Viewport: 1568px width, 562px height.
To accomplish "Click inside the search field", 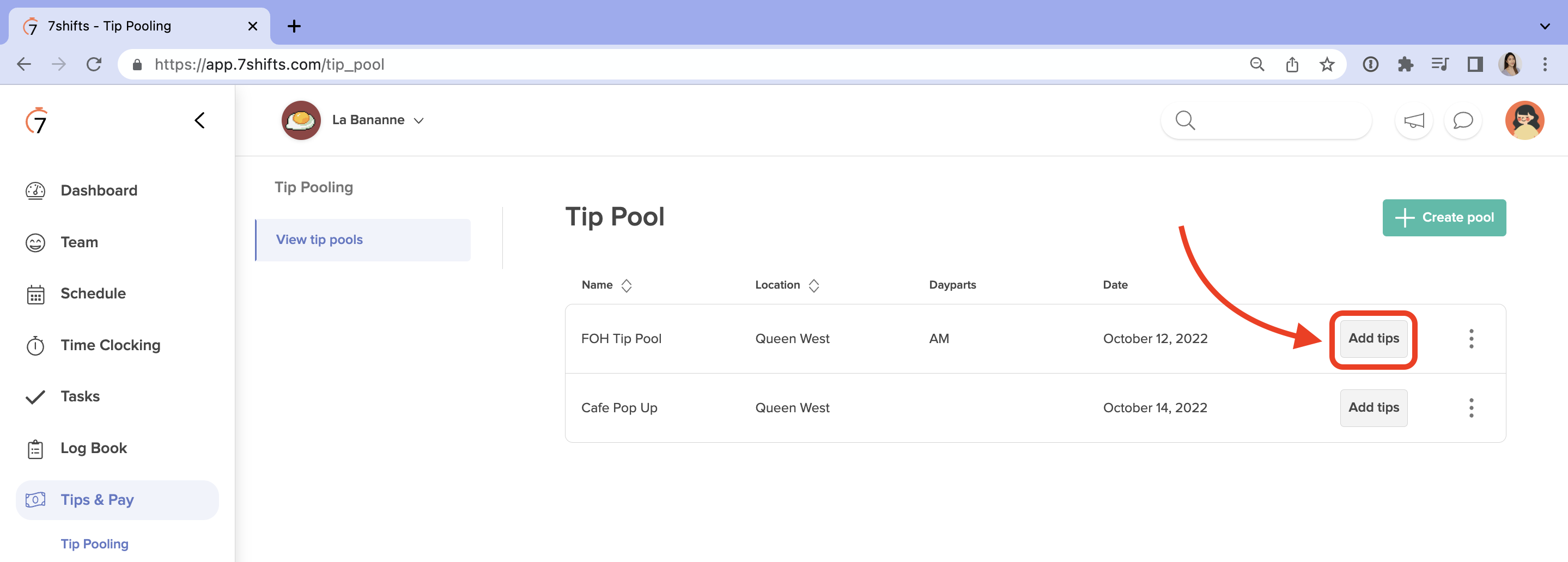I will click(x=1266, y=120).
